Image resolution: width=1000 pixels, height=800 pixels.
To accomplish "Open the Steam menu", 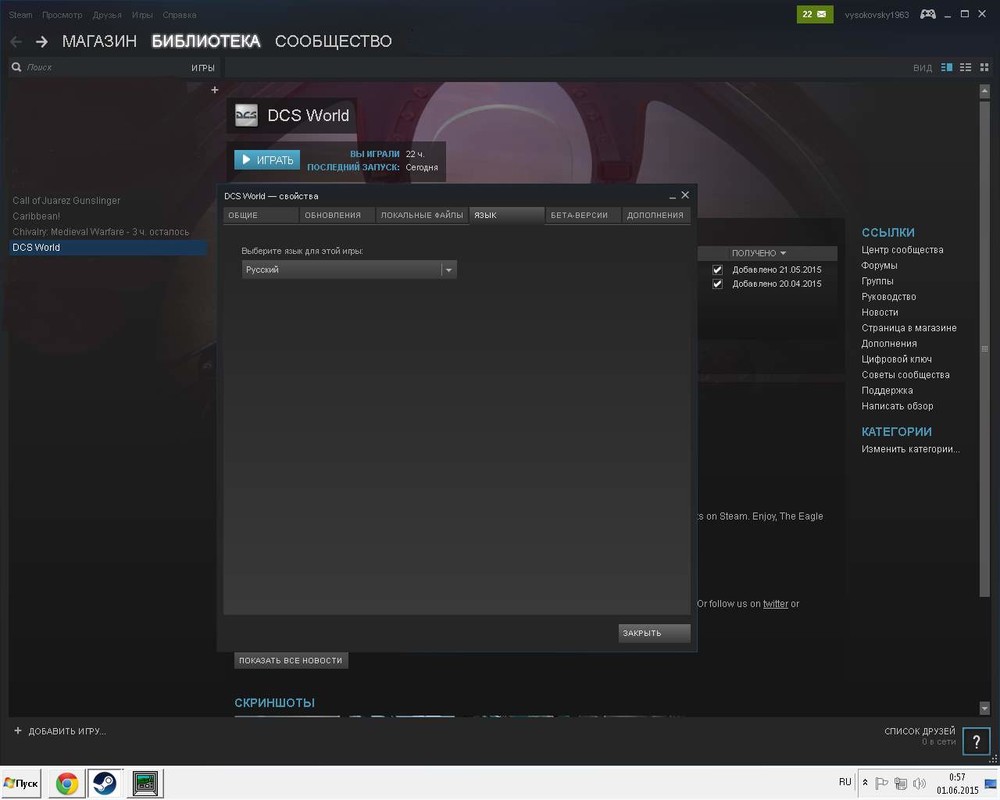I will pyautogui.click(x=20, y=15).
